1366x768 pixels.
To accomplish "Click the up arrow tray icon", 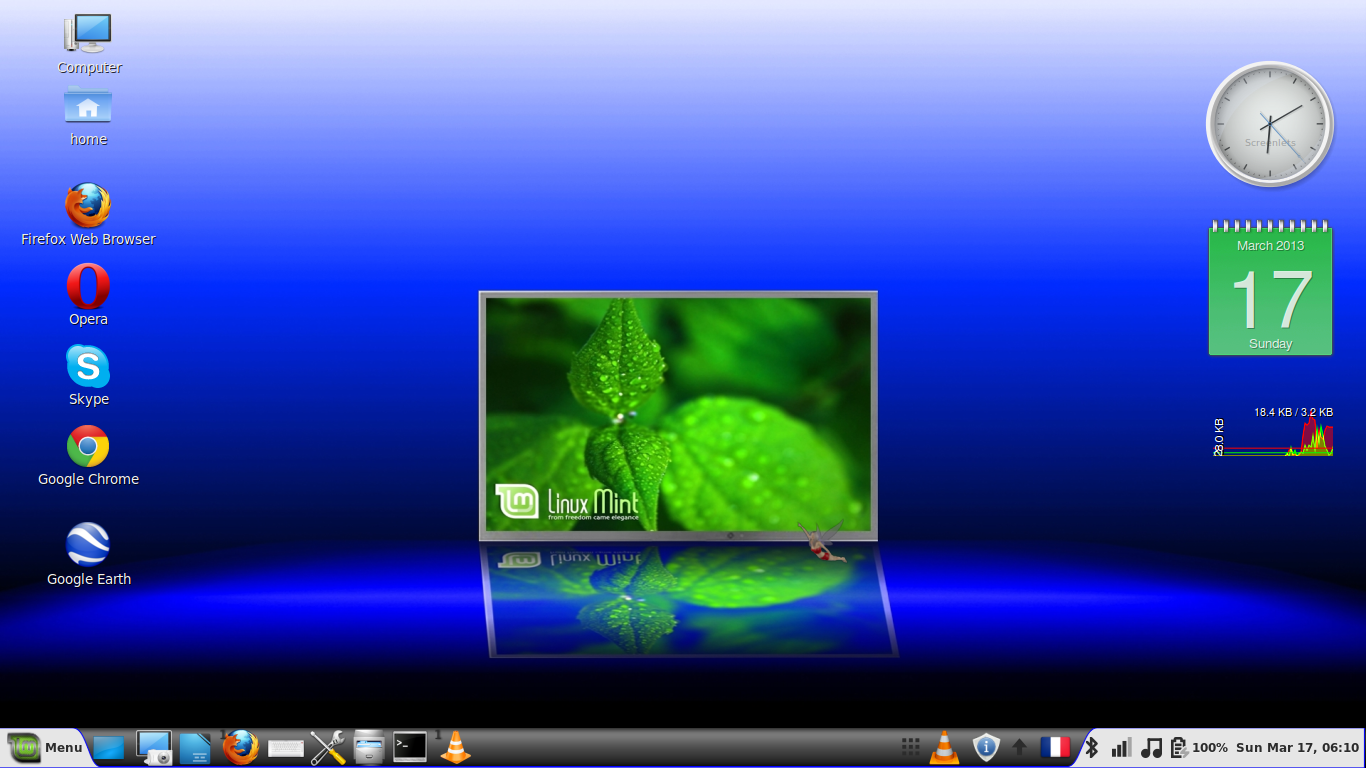I will point(1020,747).
